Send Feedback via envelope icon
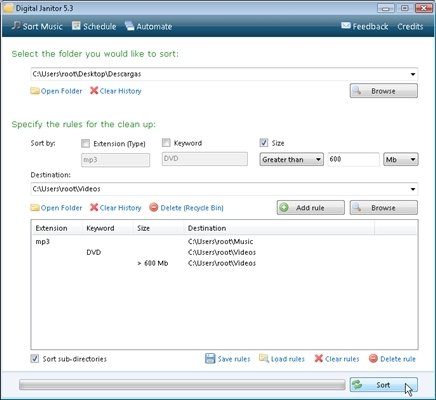 click(x=346, y=26)
